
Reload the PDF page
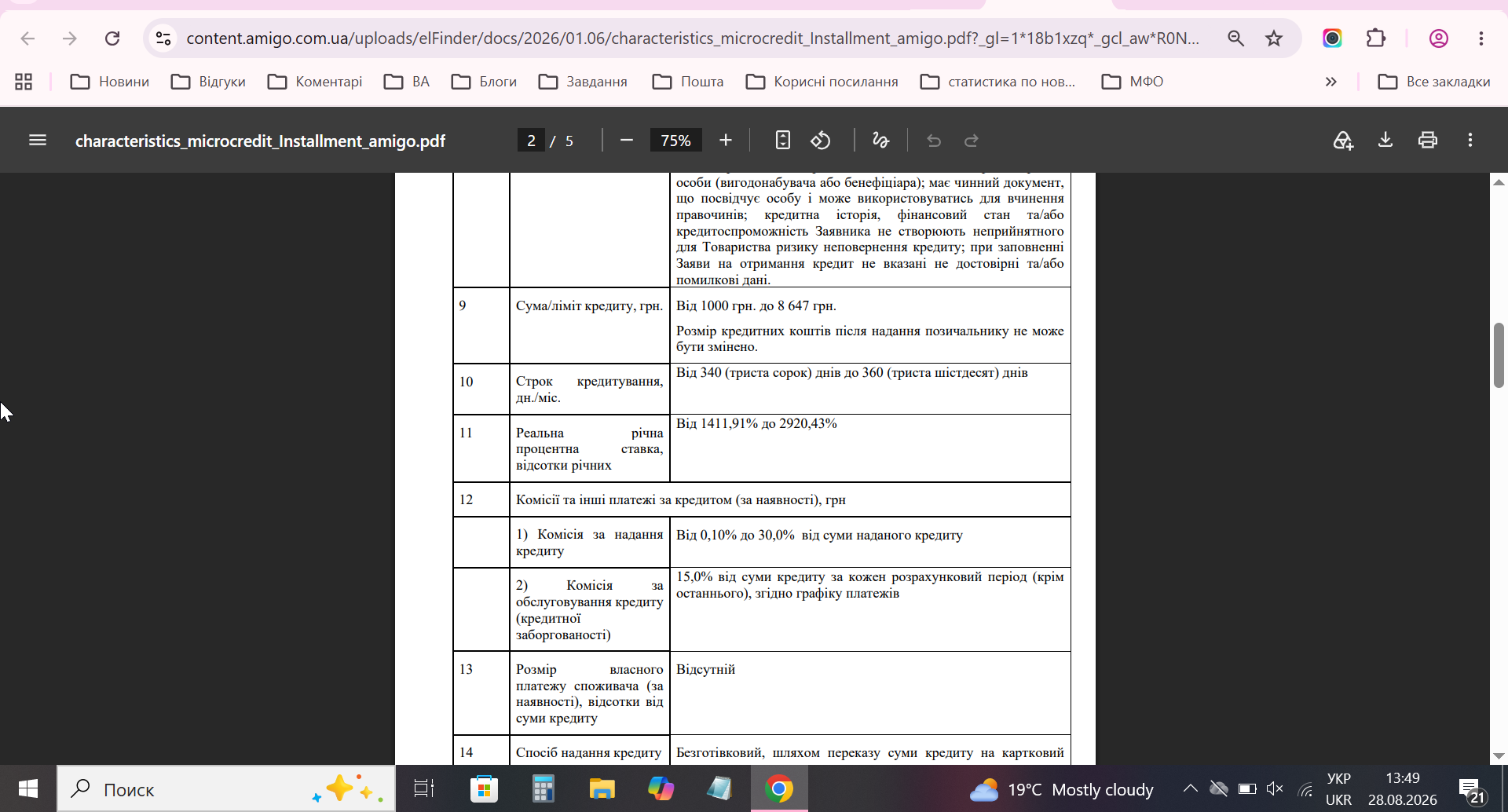coord(112,38)
